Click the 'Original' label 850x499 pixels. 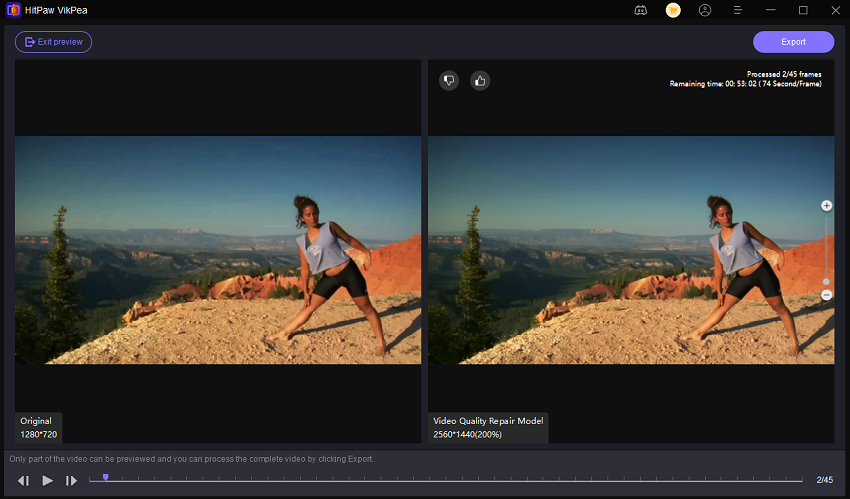point(36,421)
